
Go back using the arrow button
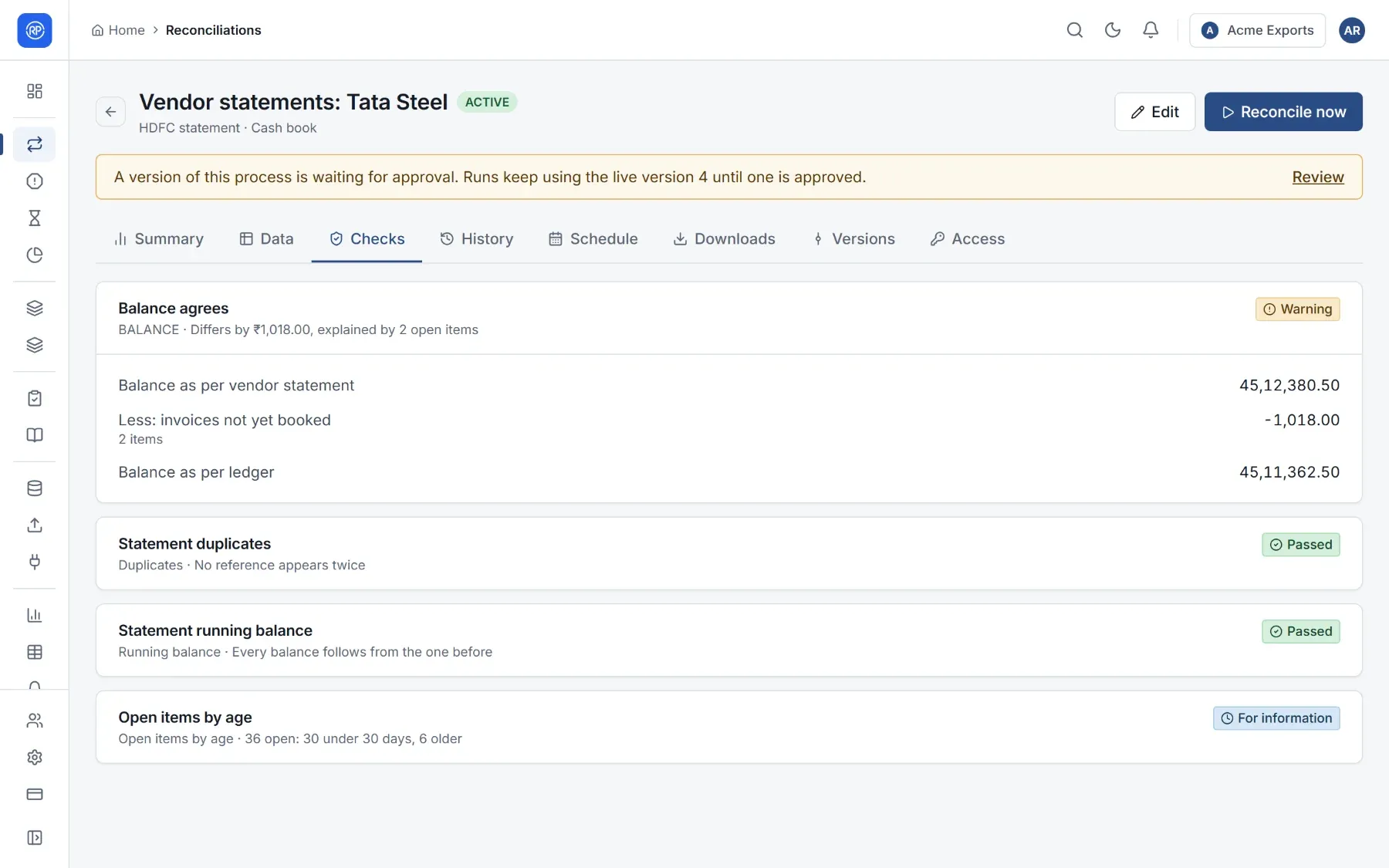coord(110,112)
